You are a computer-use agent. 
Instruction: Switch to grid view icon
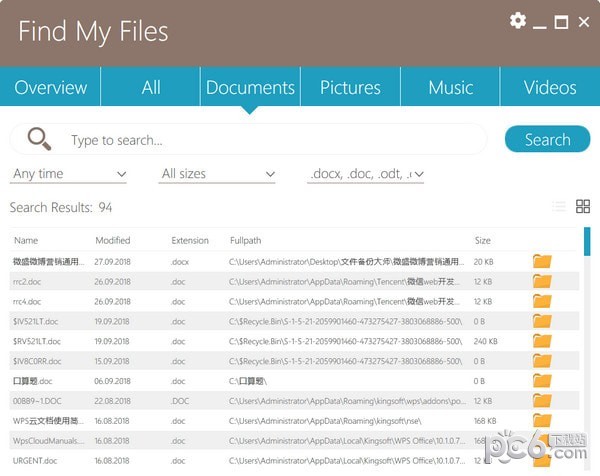[x=583, y=206]
